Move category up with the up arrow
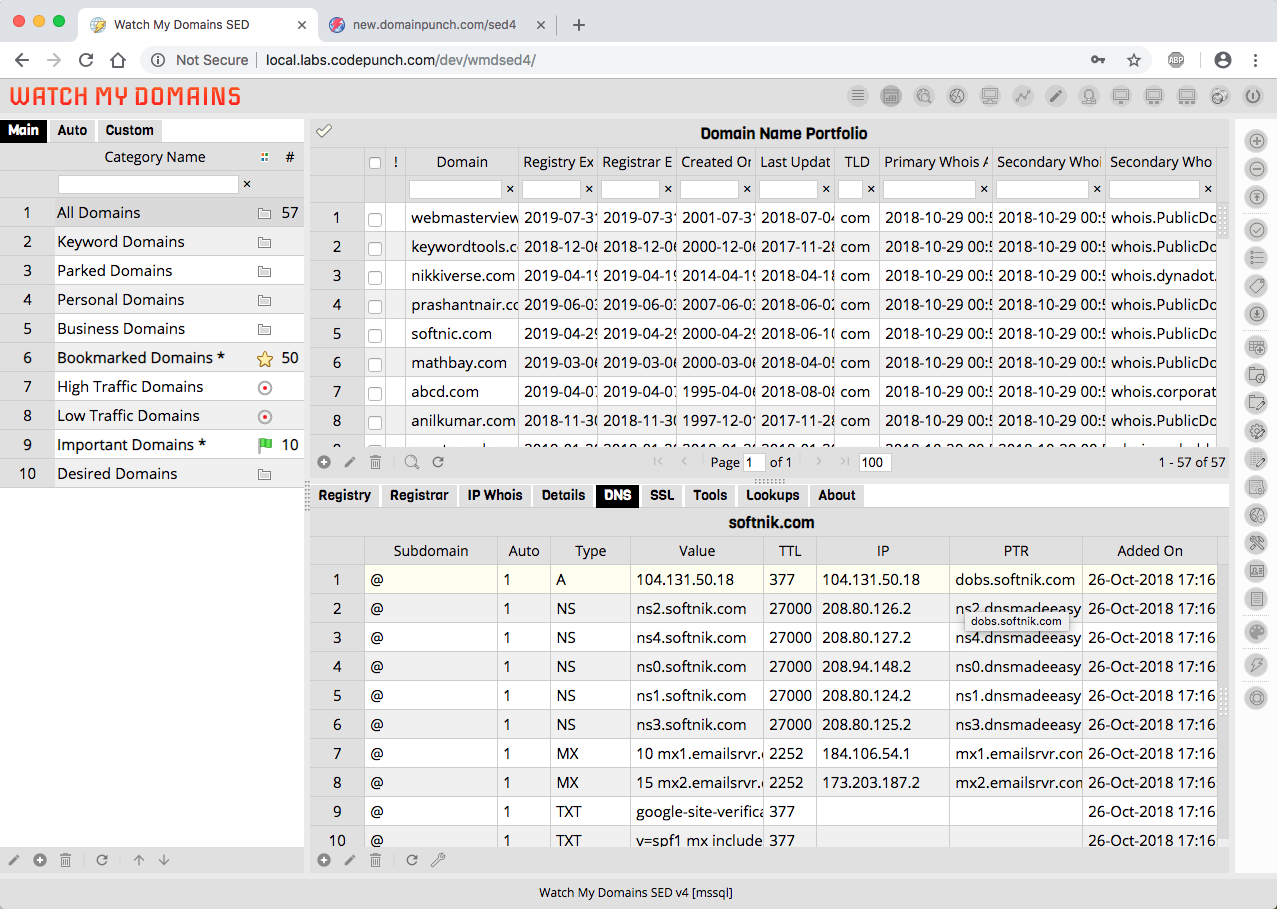This screenshot has width=1277, height=909. (139, 860)
